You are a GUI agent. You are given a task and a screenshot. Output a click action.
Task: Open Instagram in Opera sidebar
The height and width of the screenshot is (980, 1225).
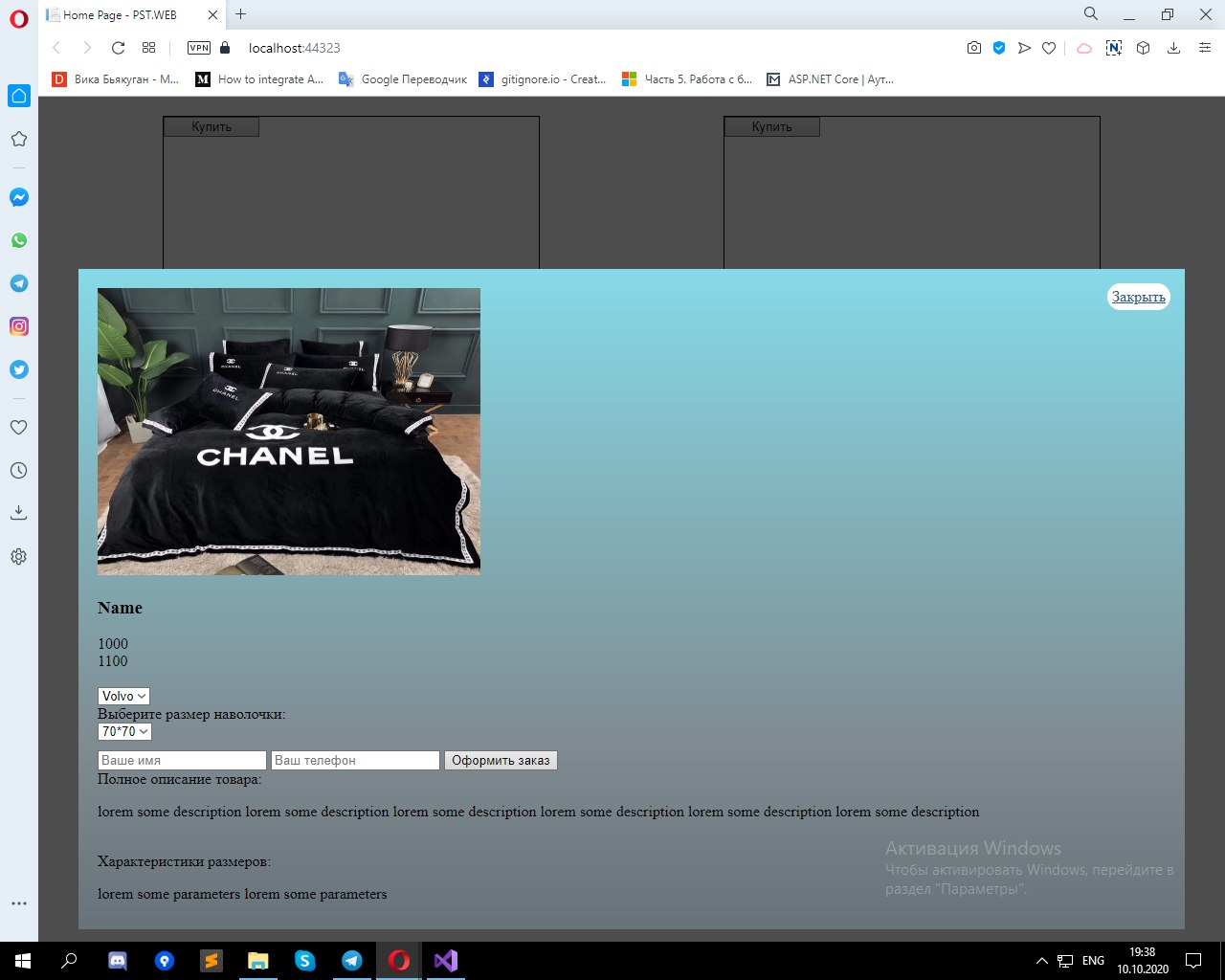pos(19,326)
